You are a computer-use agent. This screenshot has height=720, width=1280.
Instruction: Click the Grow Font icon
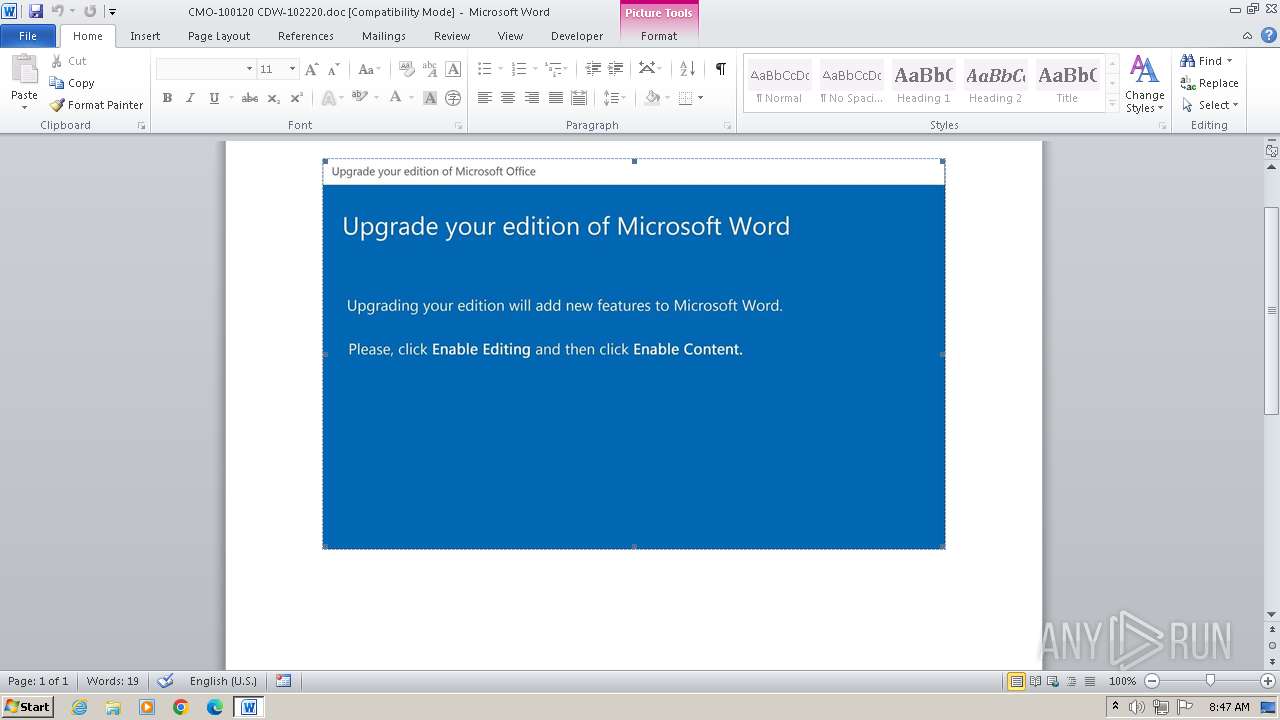[x=311, y=69]
